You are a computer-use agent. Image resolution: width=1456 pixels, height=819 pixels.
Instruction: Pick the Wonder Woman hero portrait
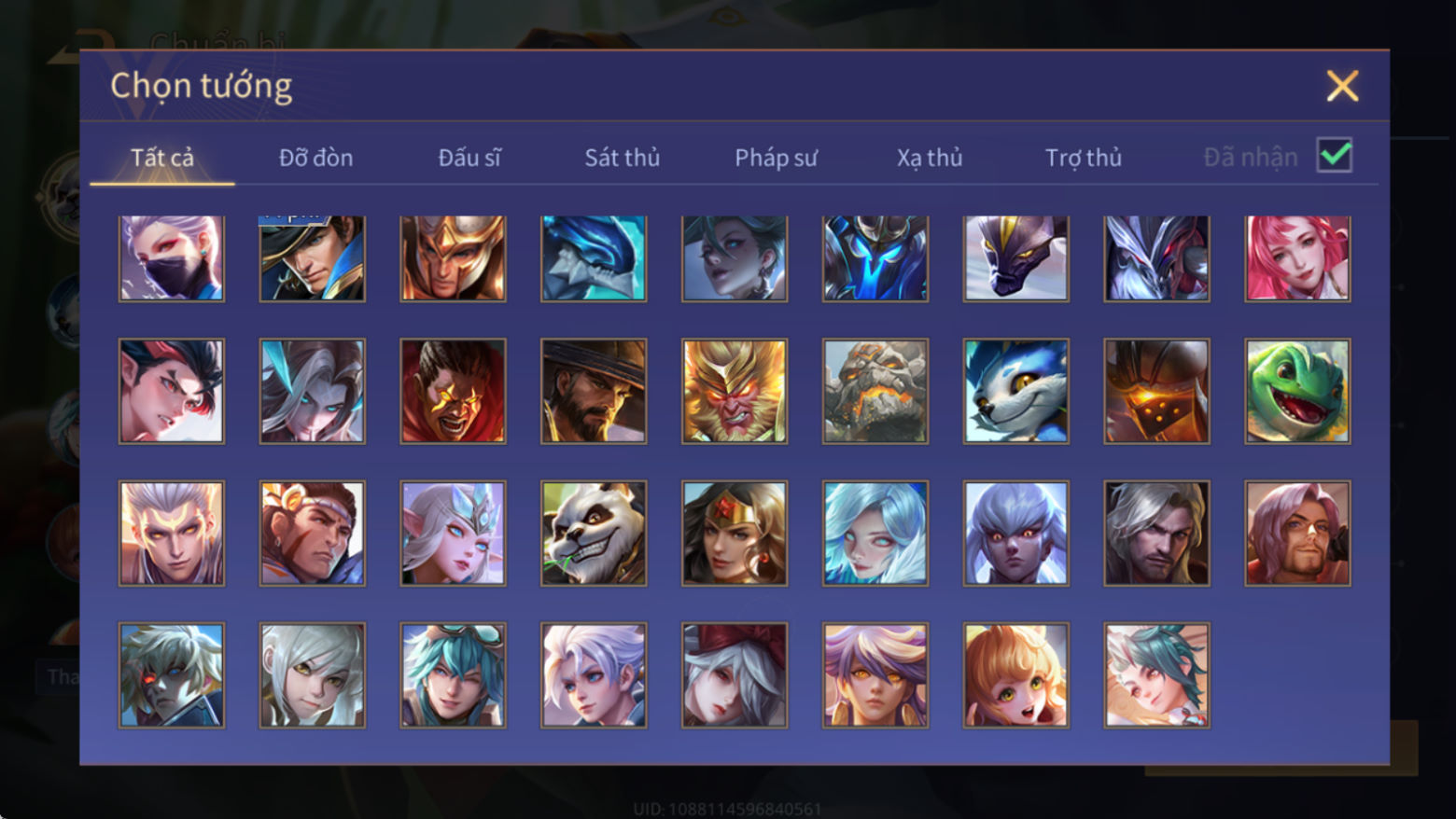click(x=735, y=533)
